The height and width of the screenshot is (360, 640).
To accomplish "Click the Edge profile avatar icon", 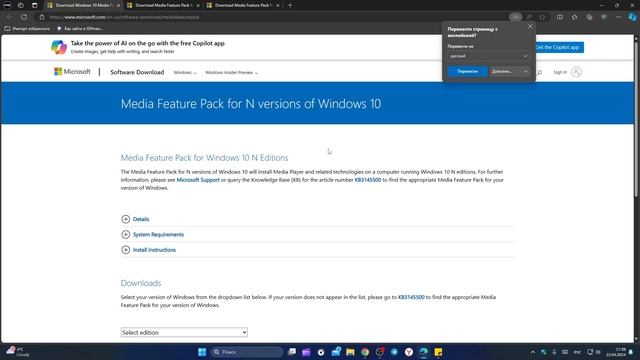I will [x=7, y=5].
